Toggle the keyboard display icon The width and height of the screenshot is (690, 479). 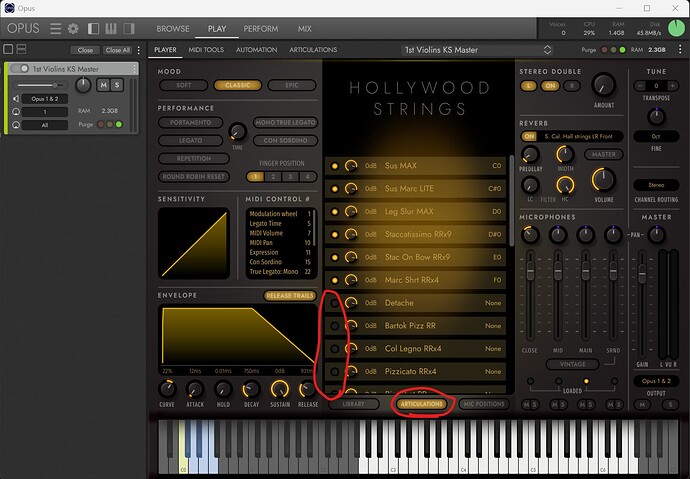pos(111,29)
